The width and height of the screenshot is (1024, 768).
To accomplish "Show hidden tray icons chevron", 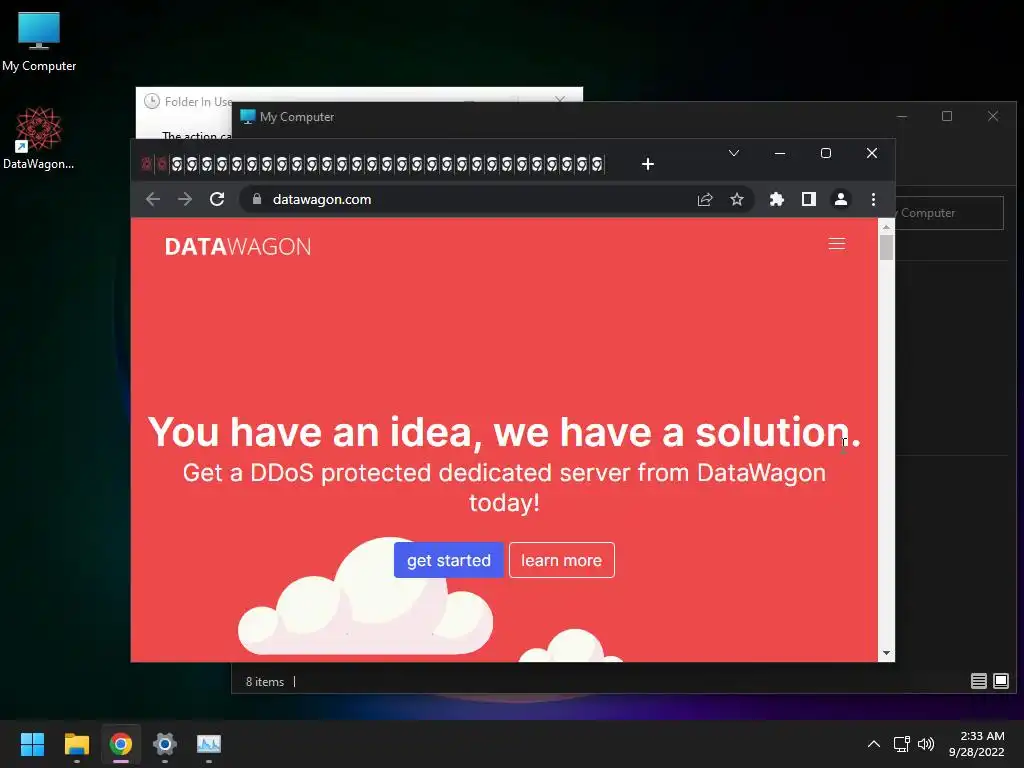I will click(873, 744).
